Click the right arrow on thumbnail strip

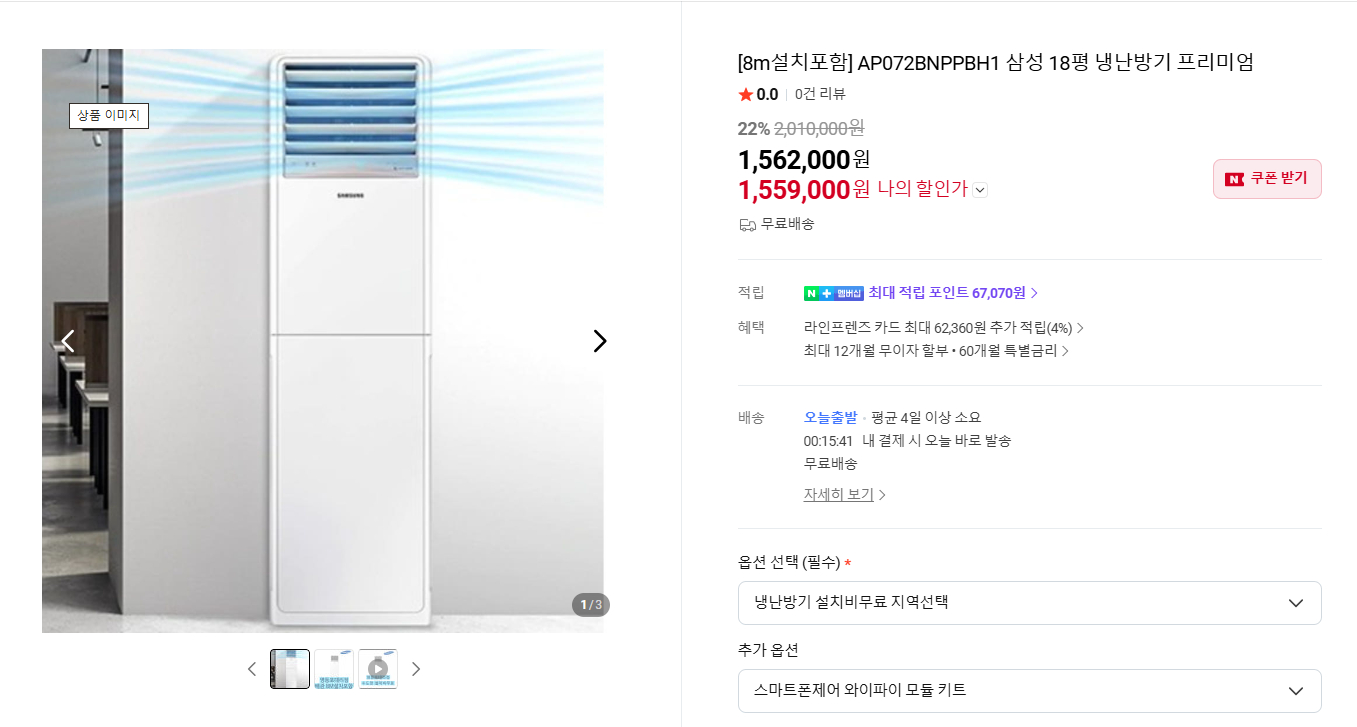[x=417, y=668]
